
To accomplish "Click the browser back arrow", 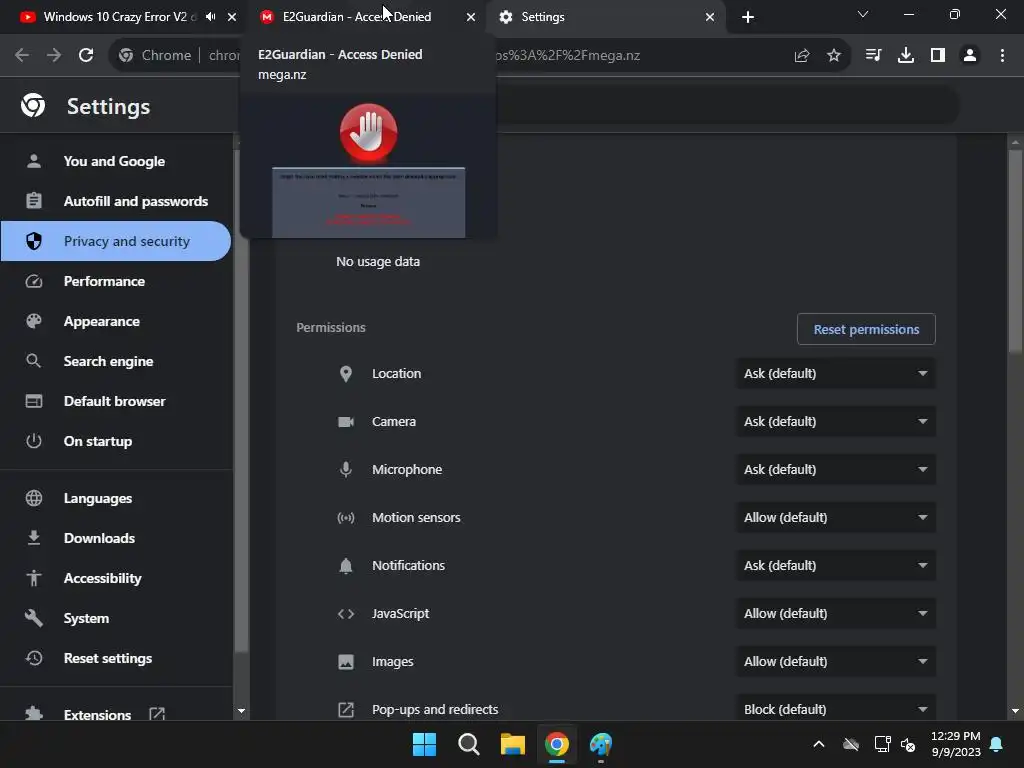I will coord(22,56).
